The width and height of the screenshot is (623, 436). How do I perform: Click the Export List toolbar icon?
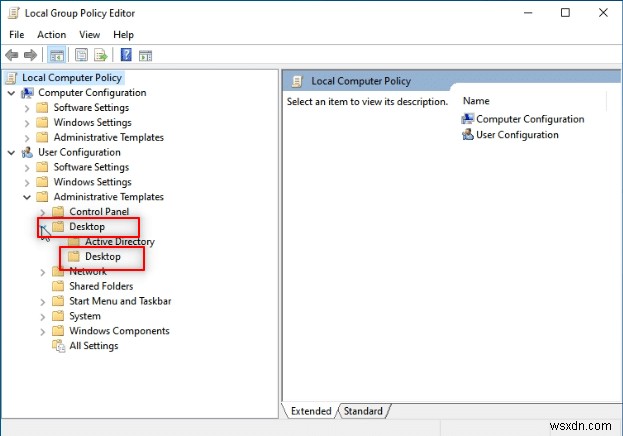[101, 55]
